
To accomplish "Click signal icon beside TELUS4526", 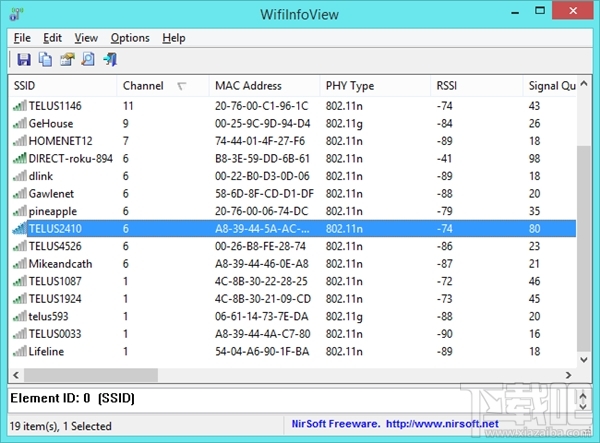I will click(20, 246).
